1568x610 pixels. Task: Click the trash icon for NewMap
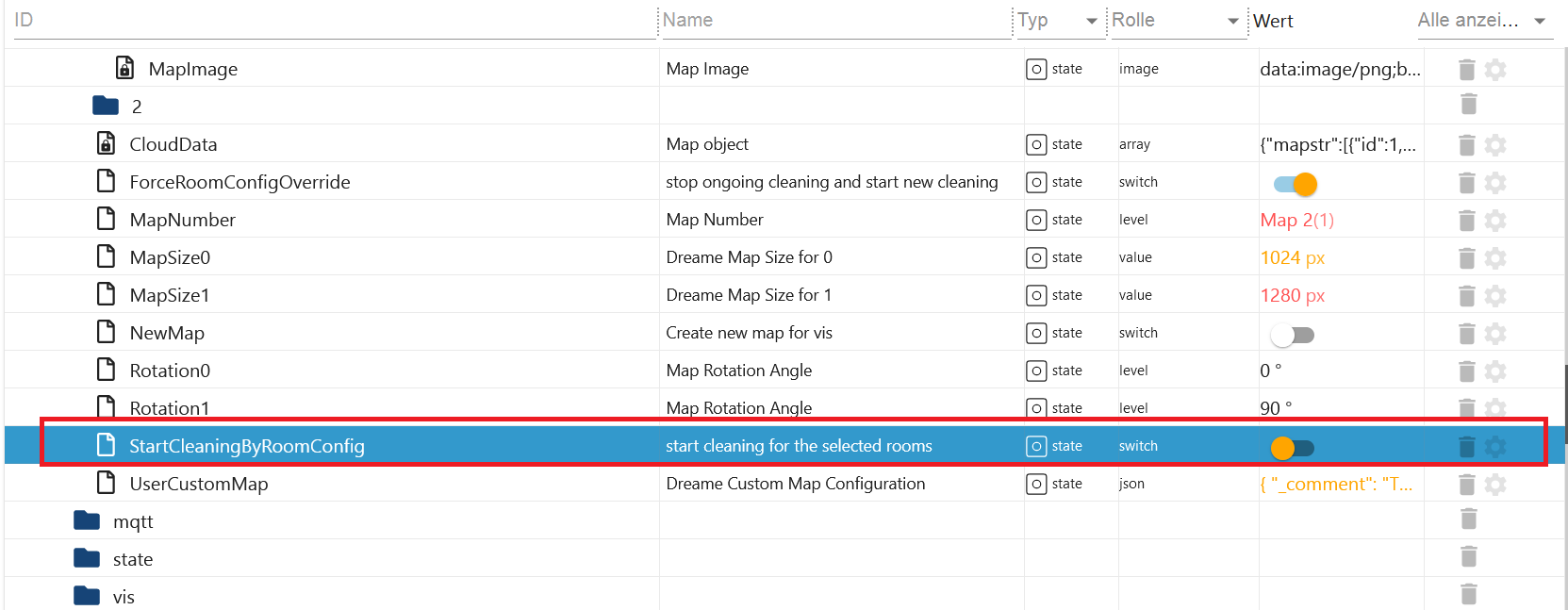pyautogui.click(x=1466, y=333)
